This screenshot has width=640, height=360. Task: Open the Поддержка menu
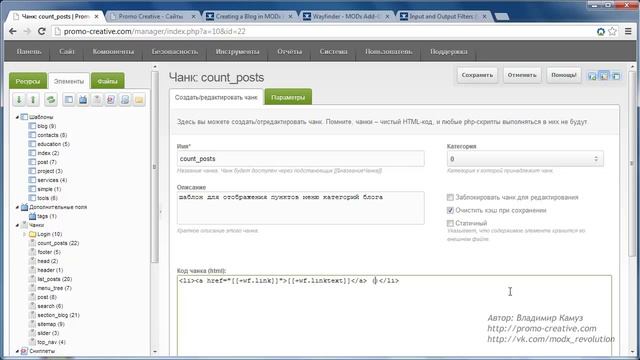pos(449,51)
